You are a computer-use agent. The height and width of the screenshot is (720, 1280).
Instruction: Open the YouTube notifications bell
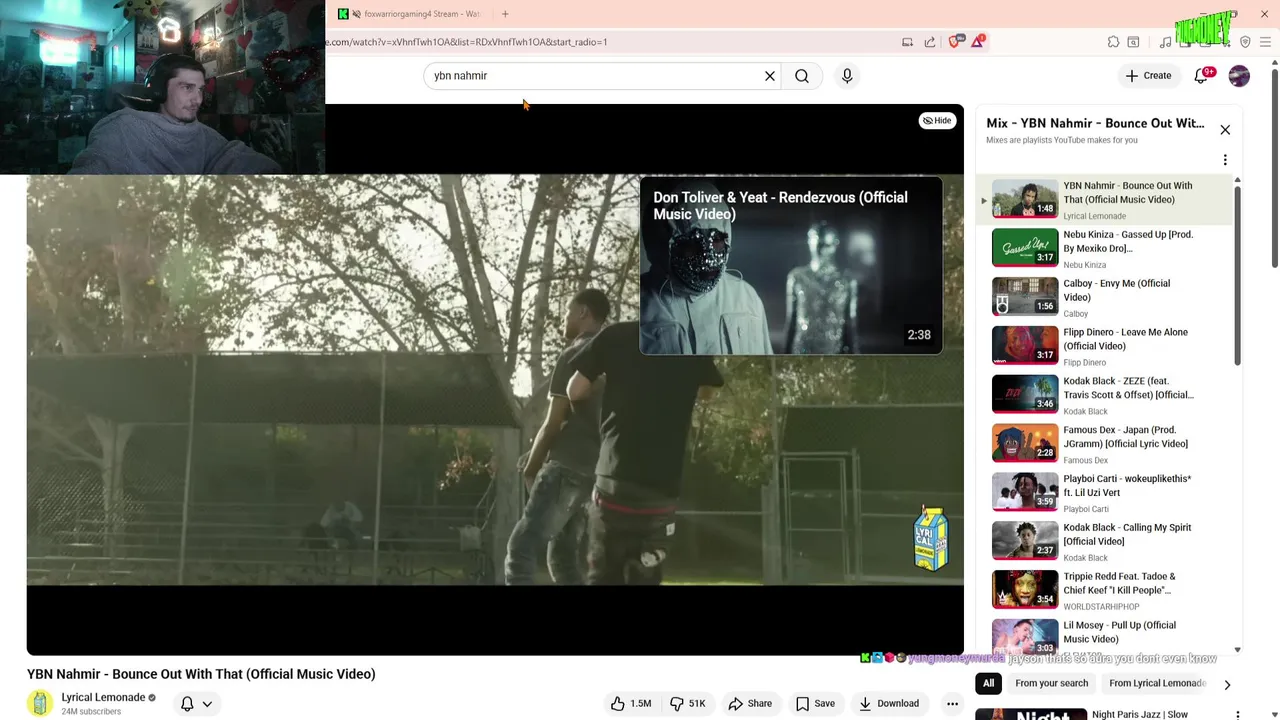point(1202,76)
